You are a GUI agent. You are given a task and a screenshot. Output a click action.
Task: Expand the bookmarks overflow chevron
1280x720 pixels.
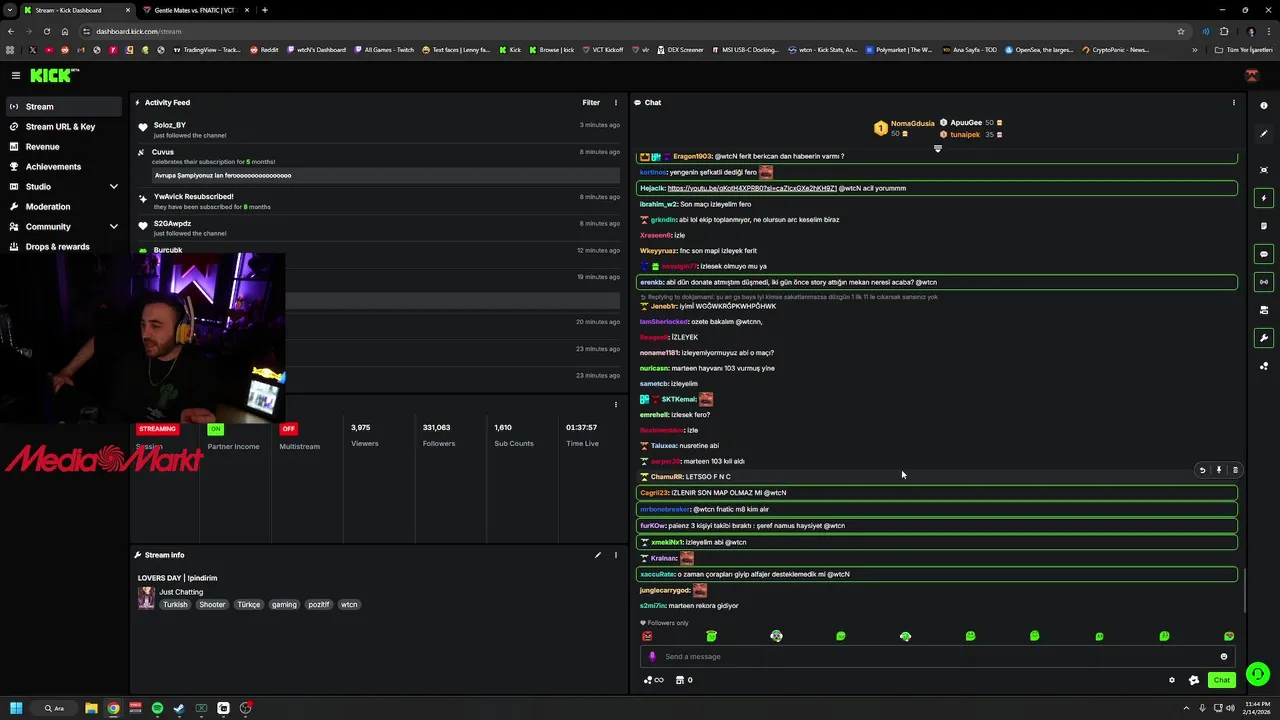point(1194,50)
